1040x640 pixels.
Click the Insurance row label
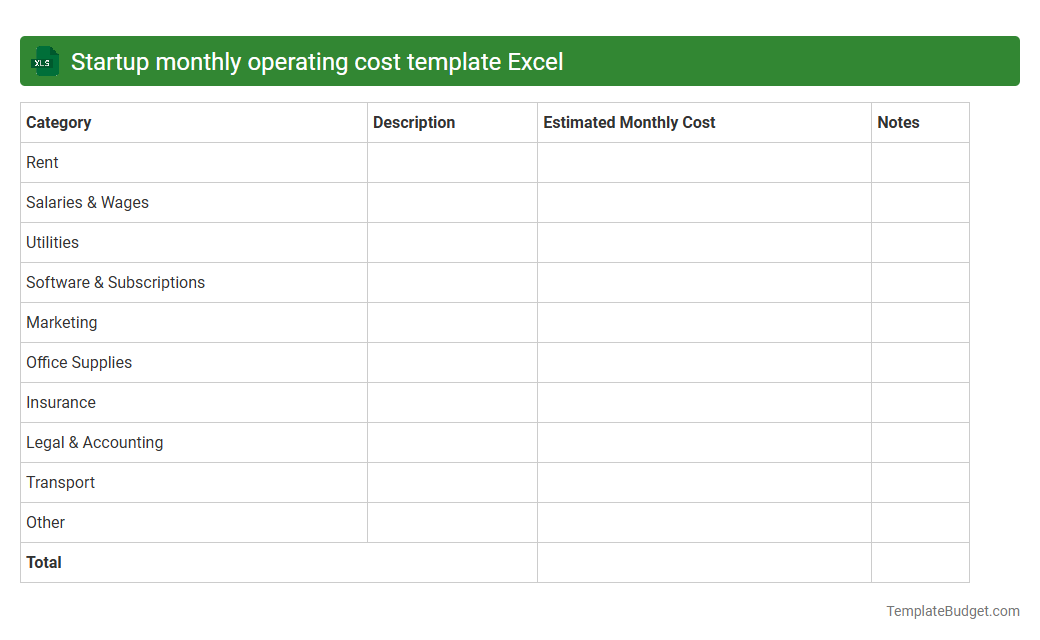coord(61,402)
